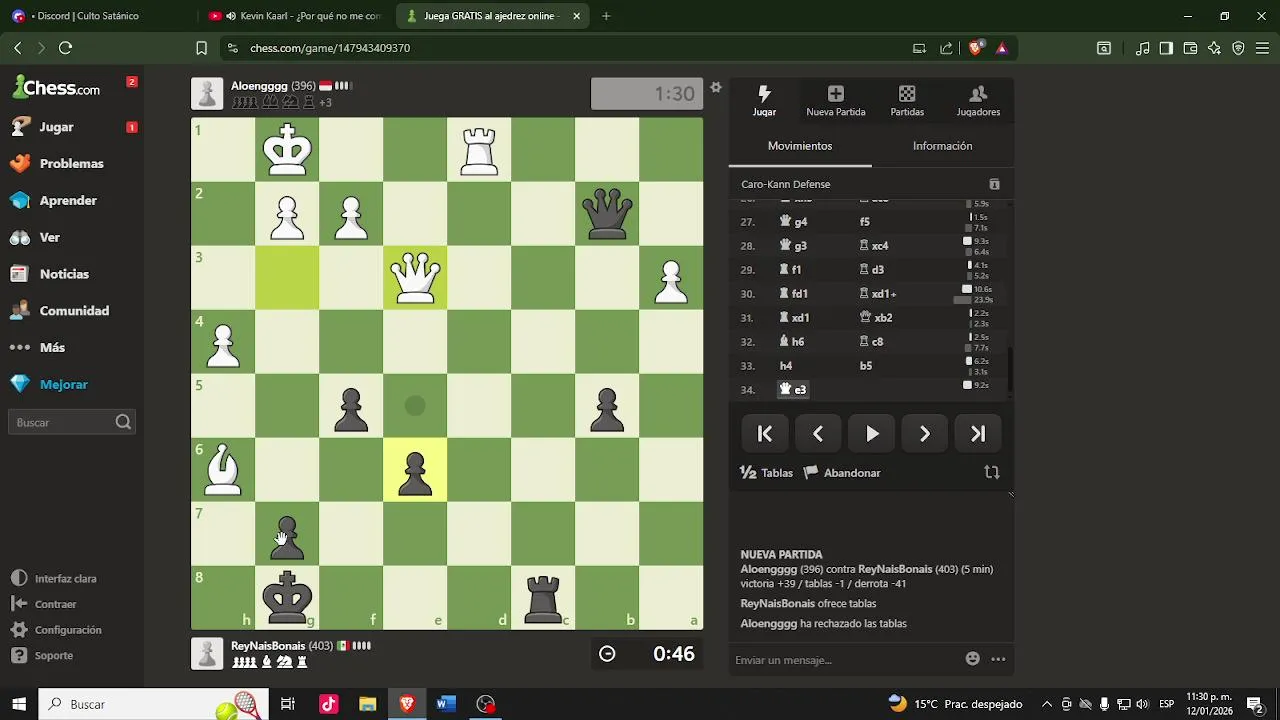
Task: Open browser hamburger menu
Action: coord(1262,48)
